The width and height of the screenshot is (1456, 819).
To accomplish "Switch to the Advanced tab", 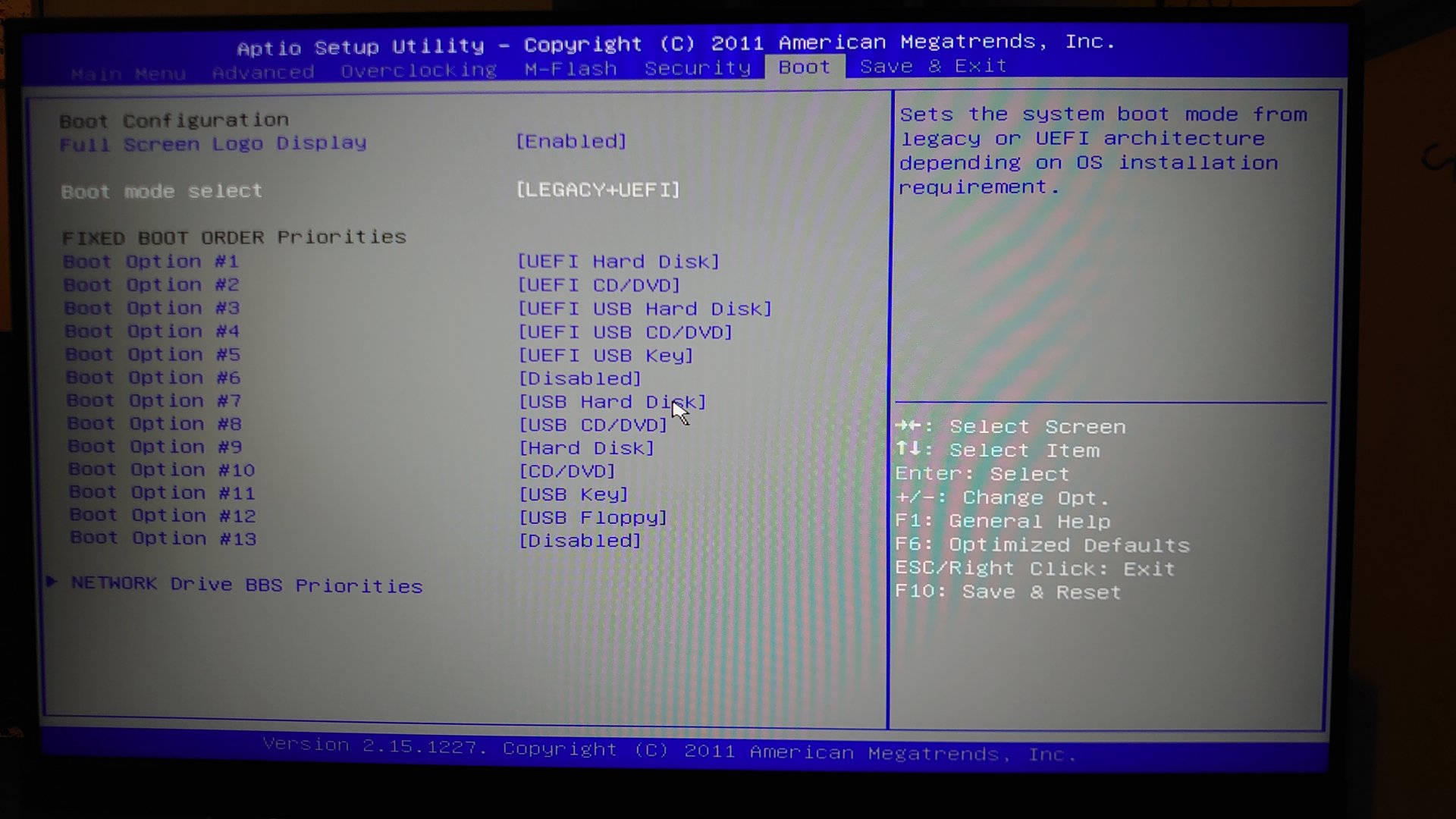I will [262, 72].
